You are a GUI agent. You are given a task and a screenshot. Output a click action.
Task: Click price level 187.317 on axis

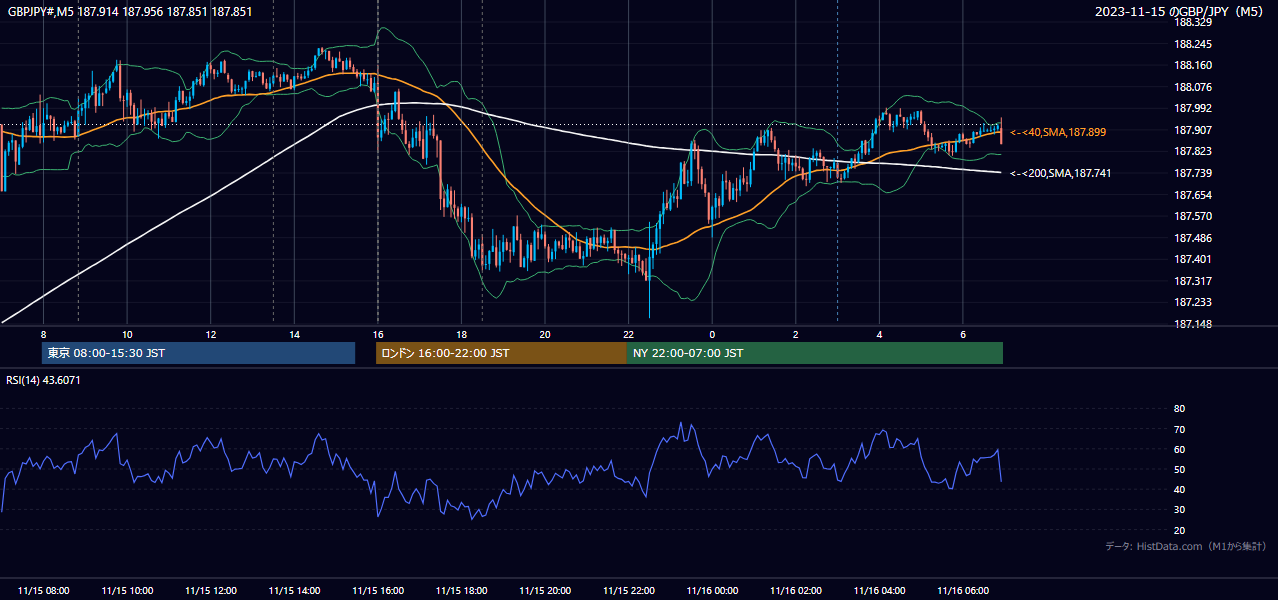(1193, 281)
